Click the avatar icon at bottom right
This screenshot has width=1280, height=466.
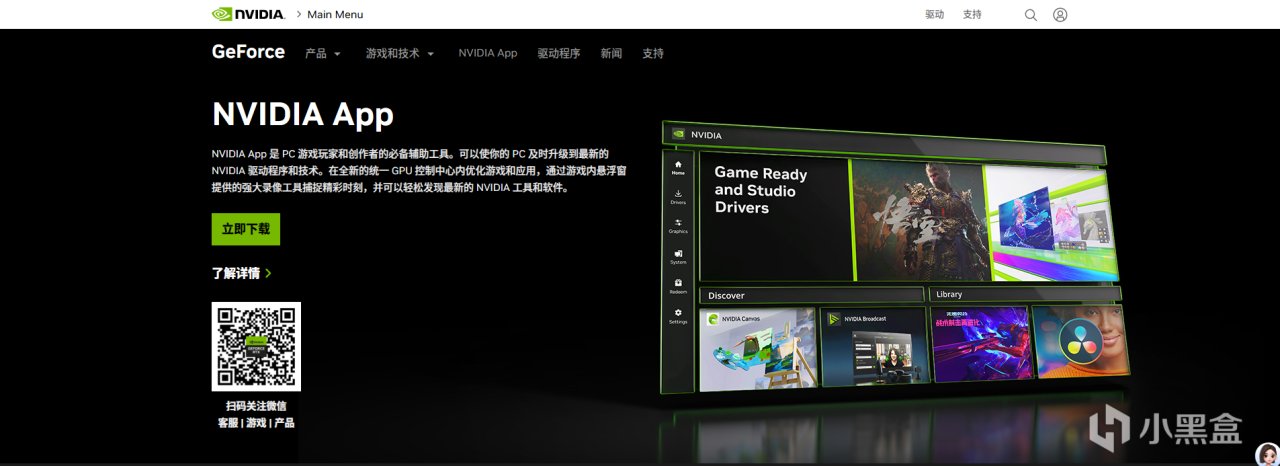(1266, 454)
